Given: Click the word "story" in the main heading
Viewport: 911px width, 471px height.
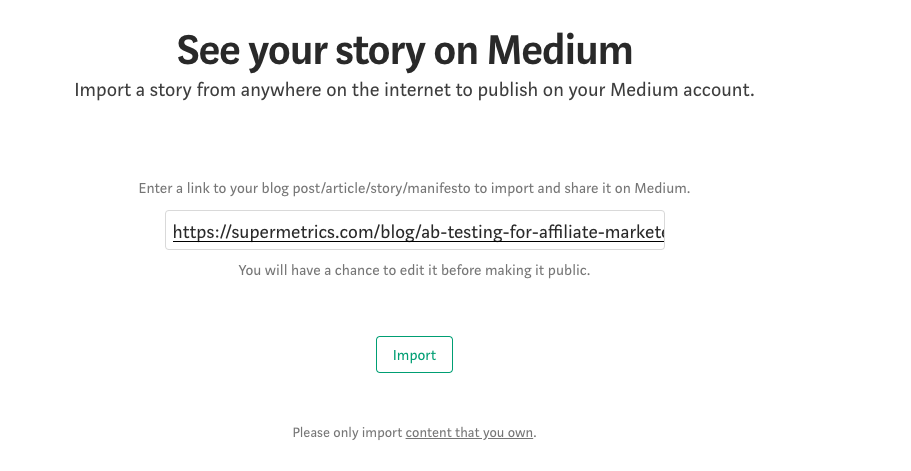Looking at the screenshot, I should point(380,52).
